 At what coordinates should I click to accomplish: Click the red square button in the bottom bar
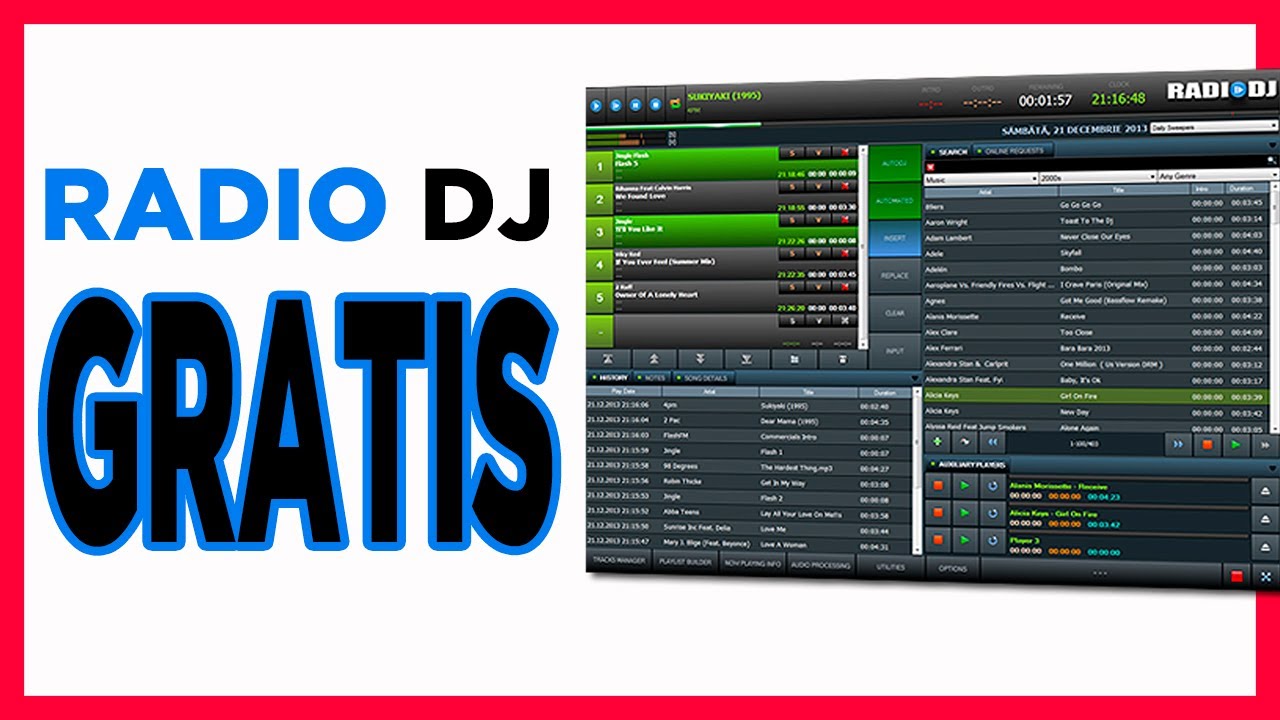[x=1237, y=577]
